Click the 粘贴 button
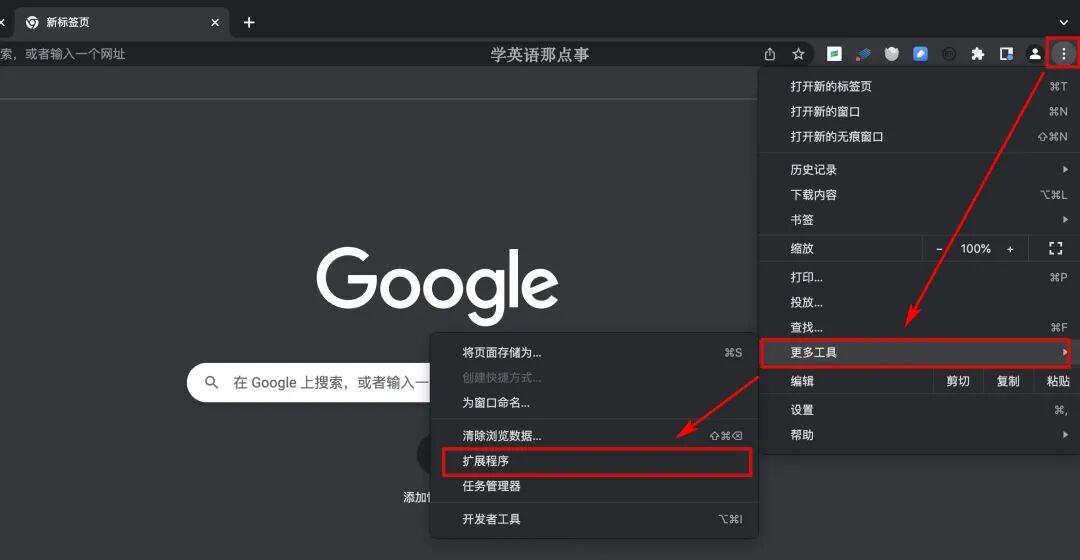The height and width of the screenshot is (560, 1080). [1057, 381]
